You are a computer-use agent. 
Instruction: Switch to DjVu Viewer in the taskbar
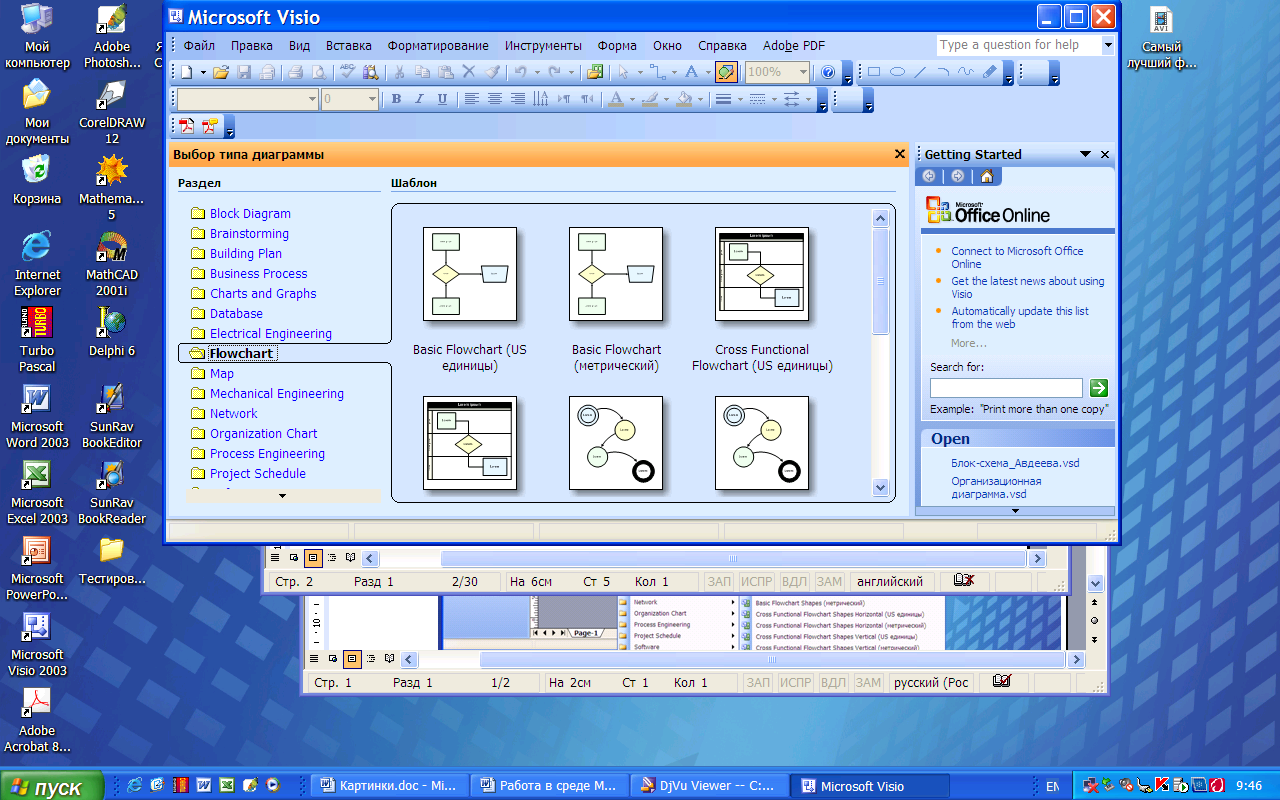coord(708,786)
